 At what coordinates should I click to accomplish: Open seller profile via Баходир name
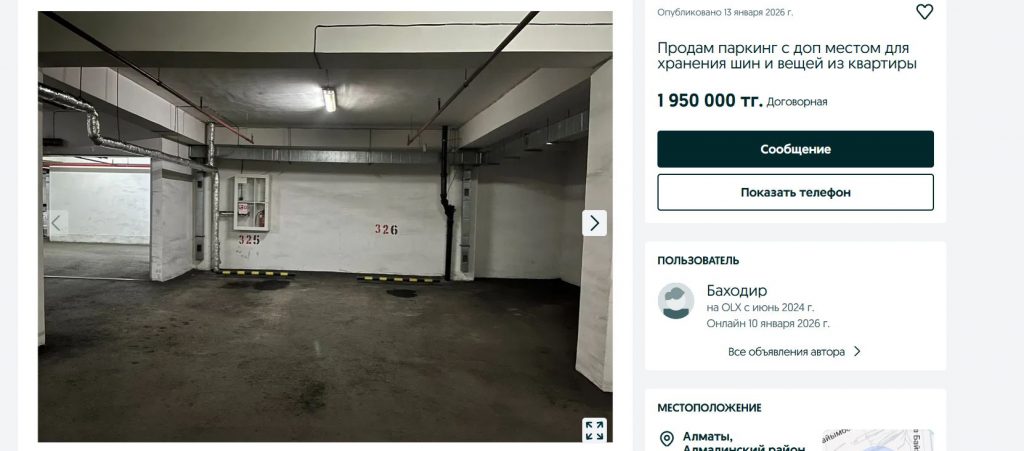pyautogui.click(x=737, y=290)
